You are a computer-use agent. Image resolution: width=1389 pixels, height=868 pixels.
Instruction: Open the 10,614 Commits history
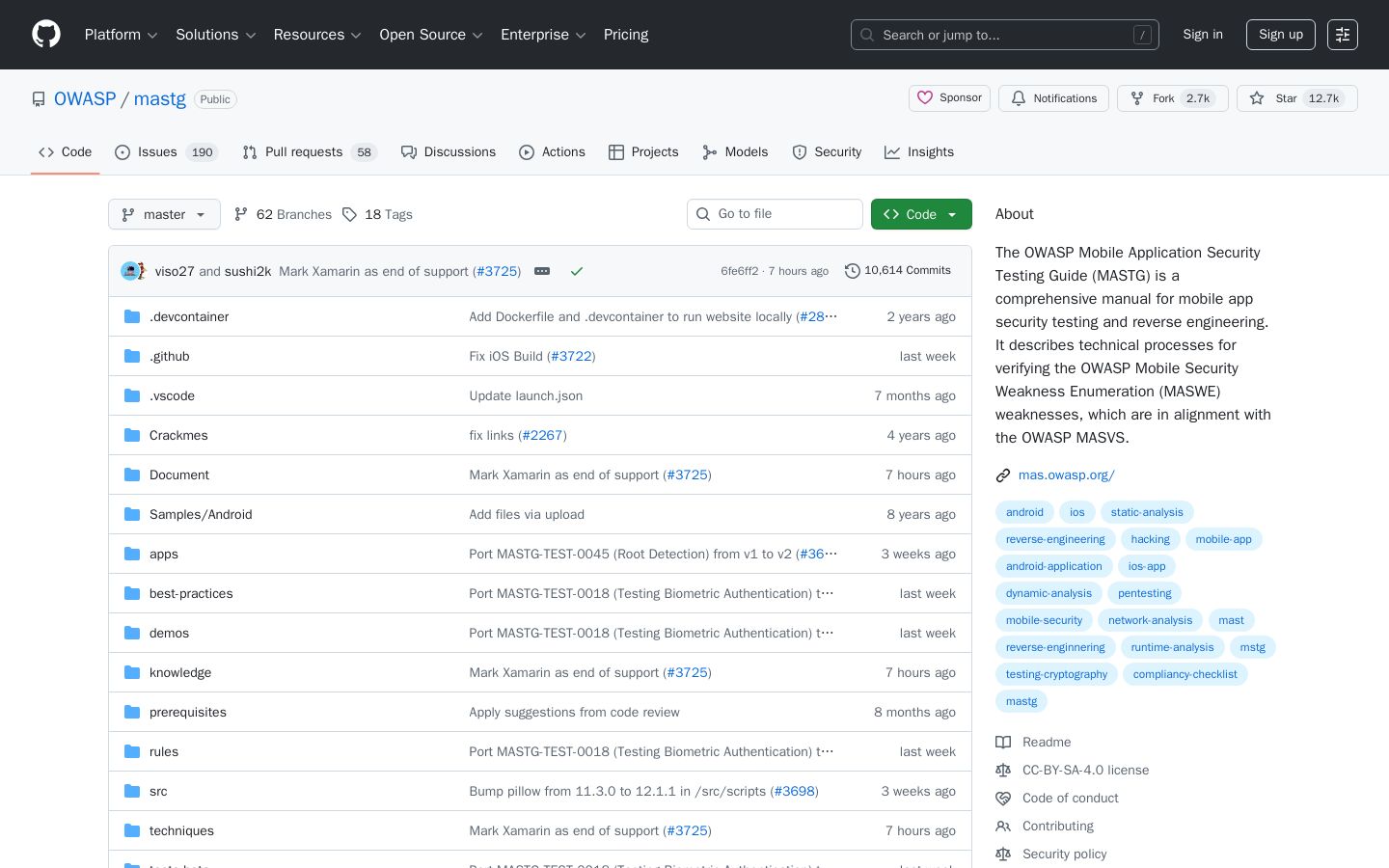pyautogui.click(x=898, y=271)
